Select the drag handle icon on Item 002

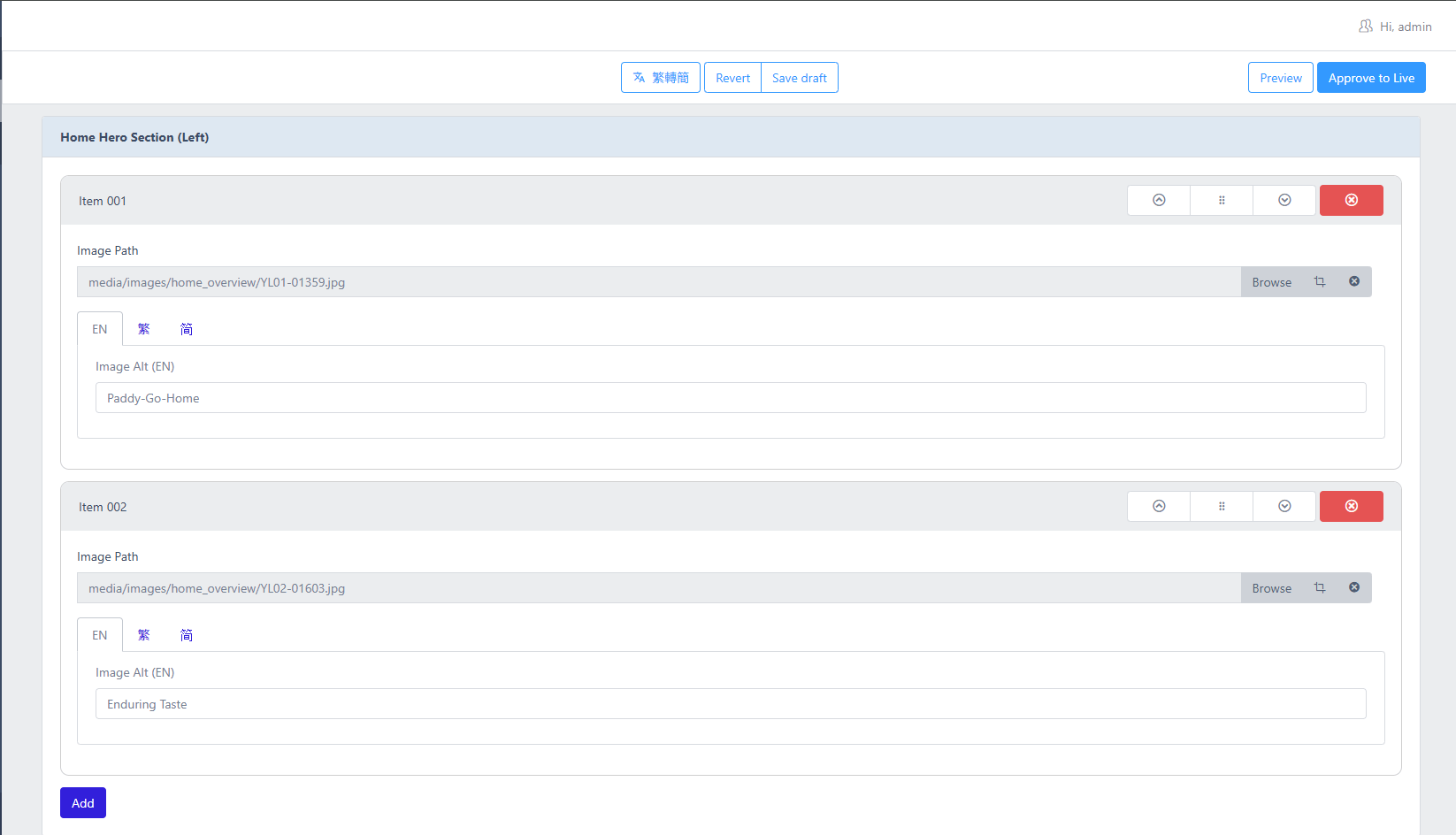(x=1222, y=506)
